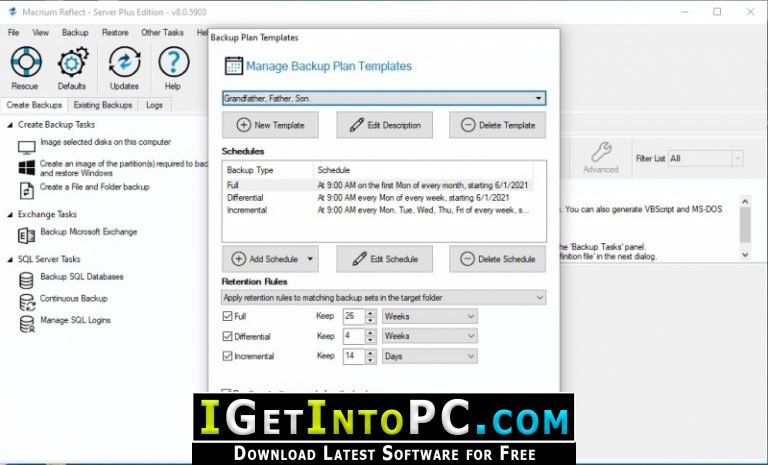The image size is (768, 465).
Task: Click the Delete Schedule button
Action: click(498, 259)
